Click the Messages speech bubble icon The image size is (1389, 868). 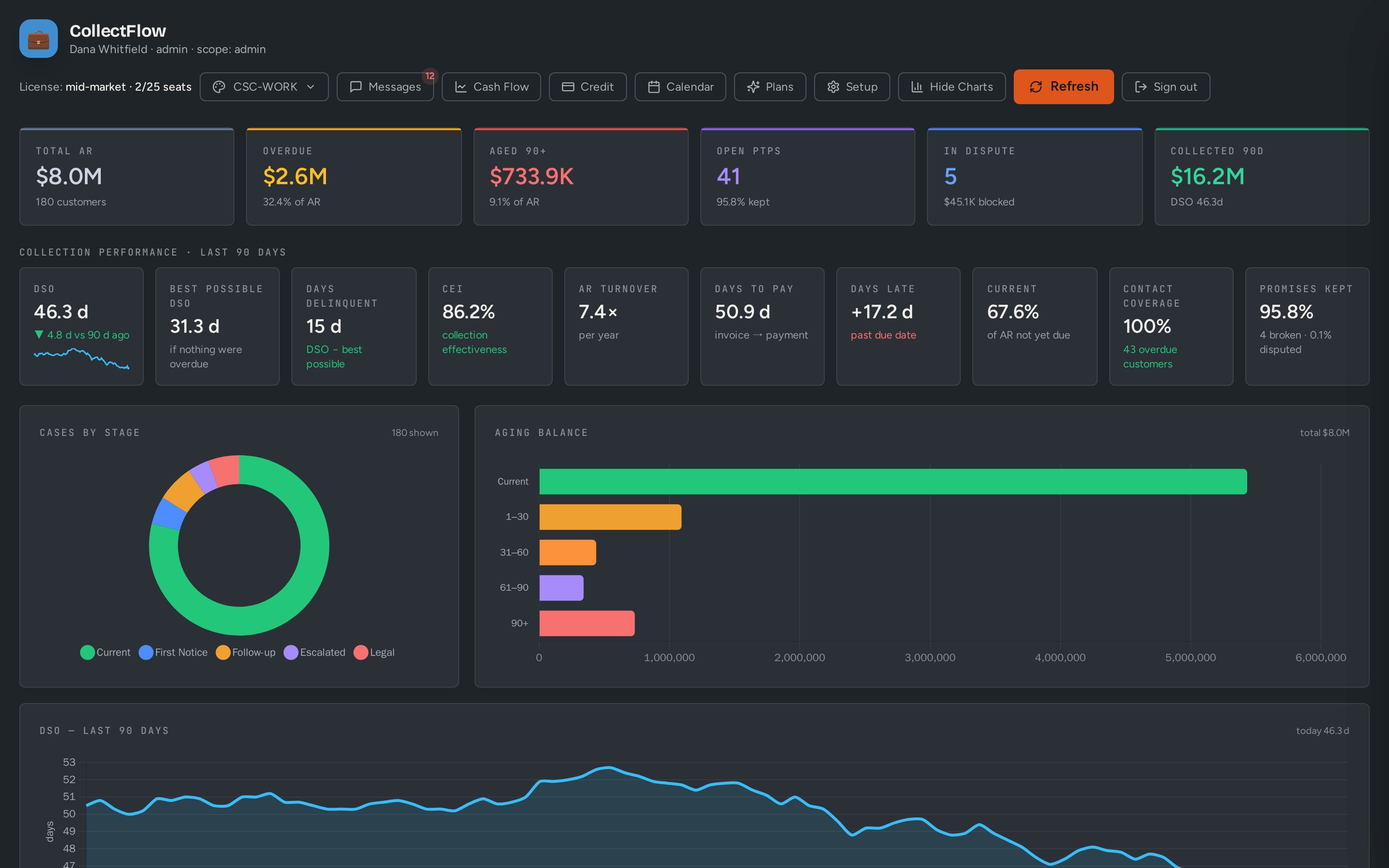point(355,87)
